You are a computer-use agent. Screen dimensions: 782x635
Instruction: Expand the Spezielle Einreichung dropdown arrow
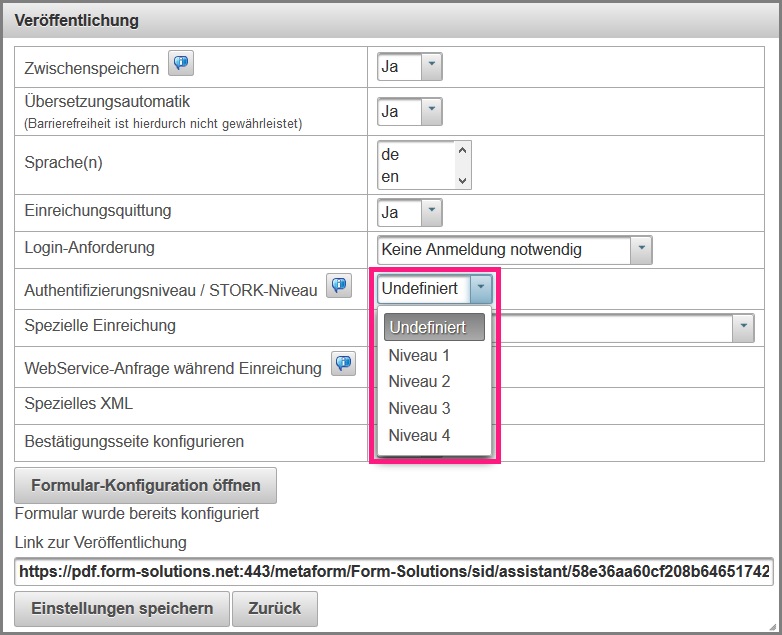pyautogui.click(x=743, y=327)
